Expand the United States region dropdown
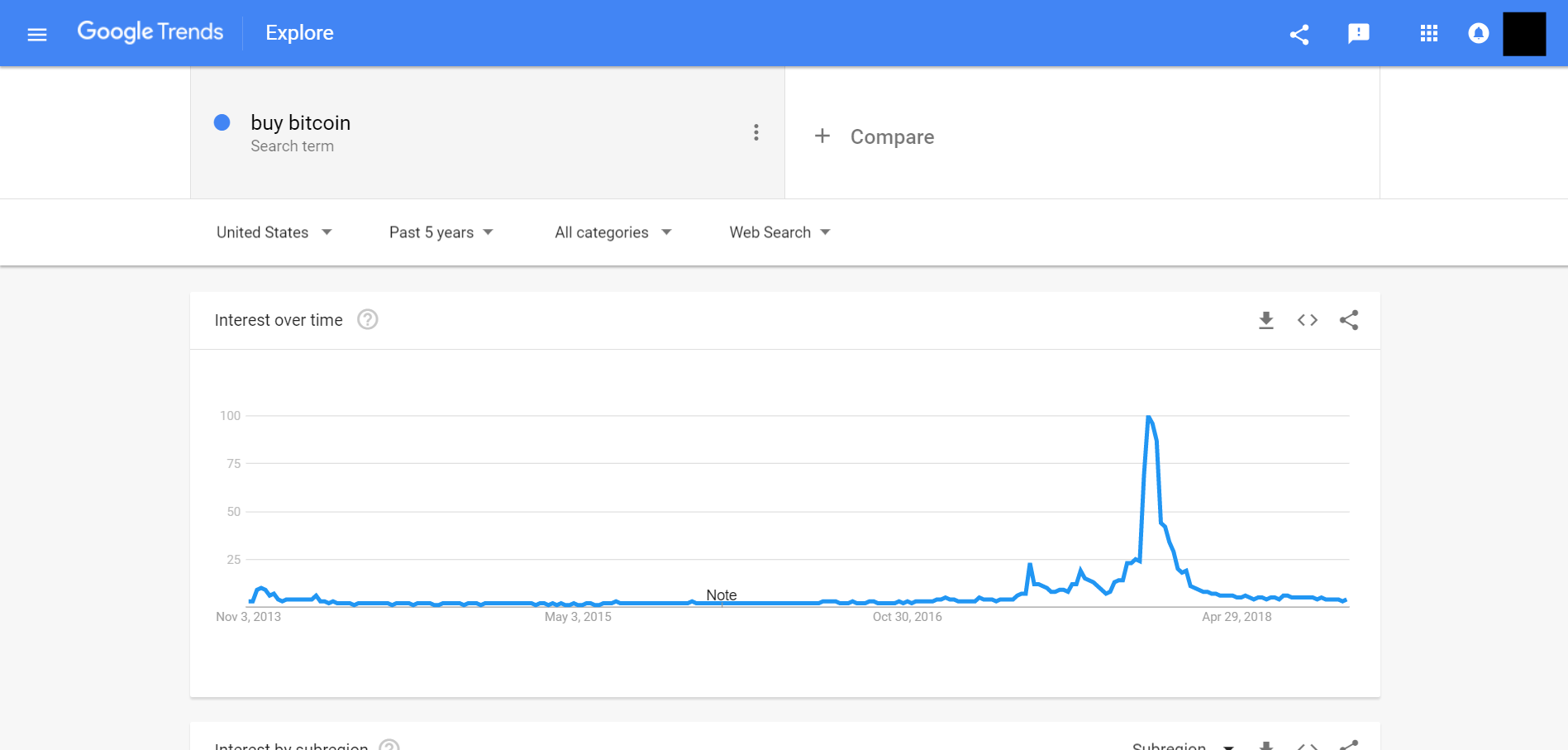This screenshot has height=750, width=1568. (x=274, y=232)
